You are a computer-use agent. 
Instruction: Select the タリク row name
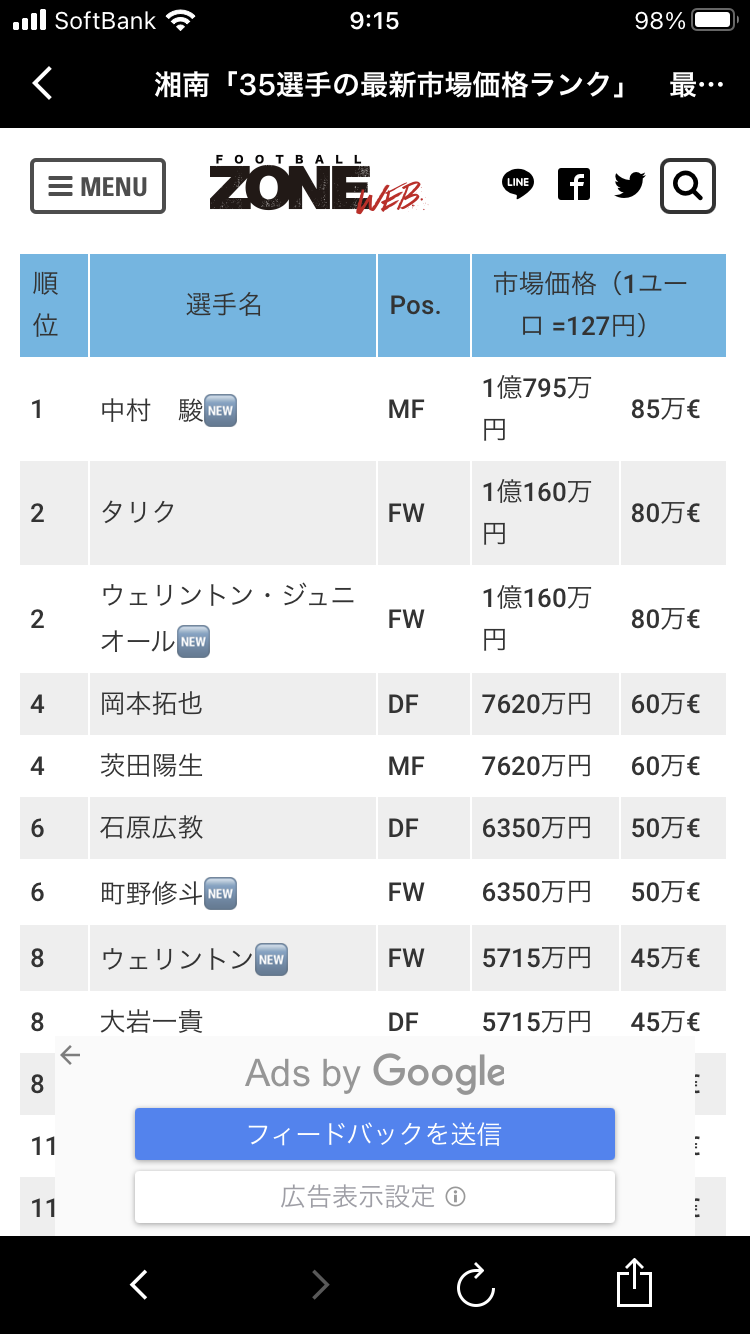click(x=138, y=512)
